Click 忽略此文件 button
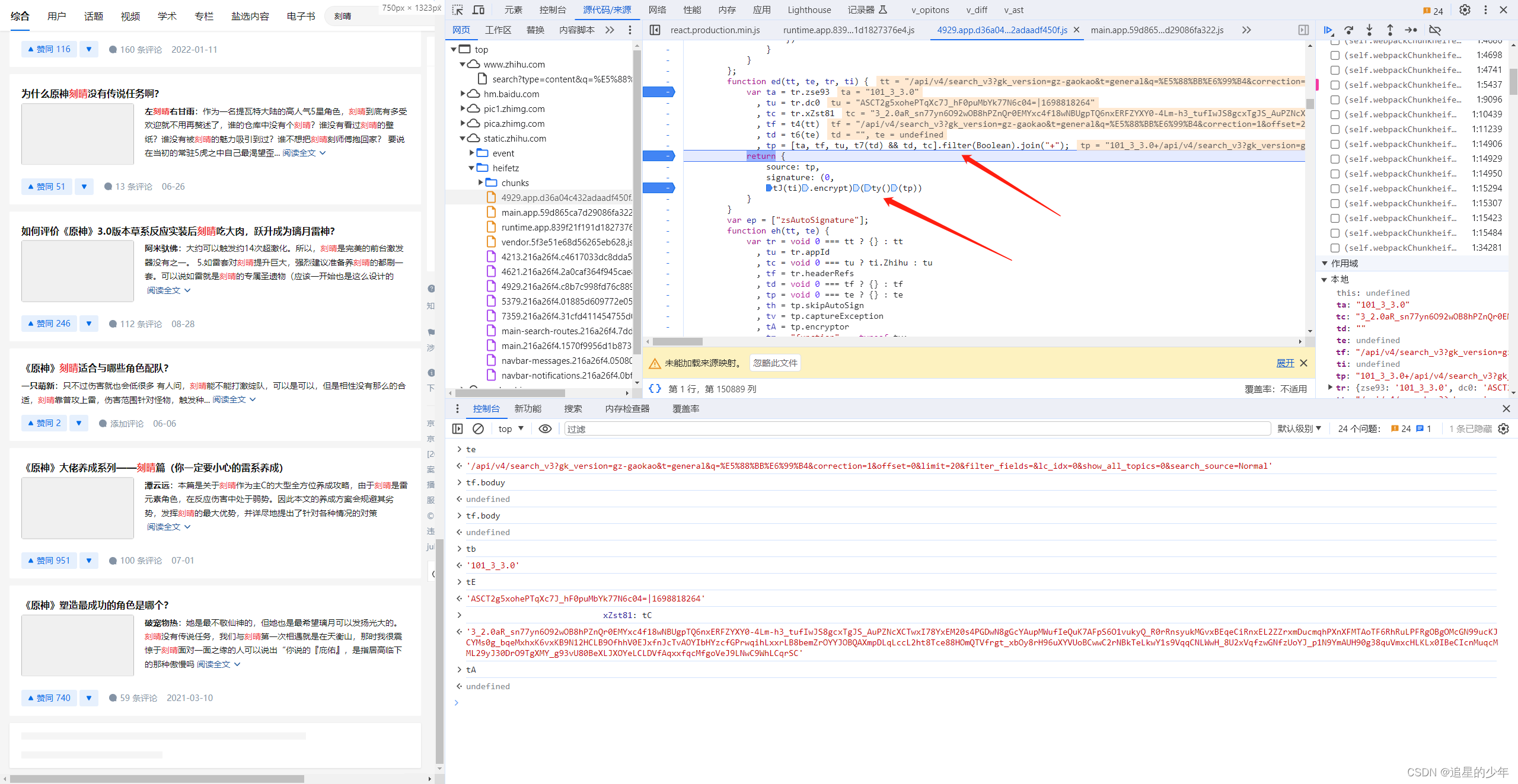The width and height of the screenshot is (1518, 784). point(775,363)
